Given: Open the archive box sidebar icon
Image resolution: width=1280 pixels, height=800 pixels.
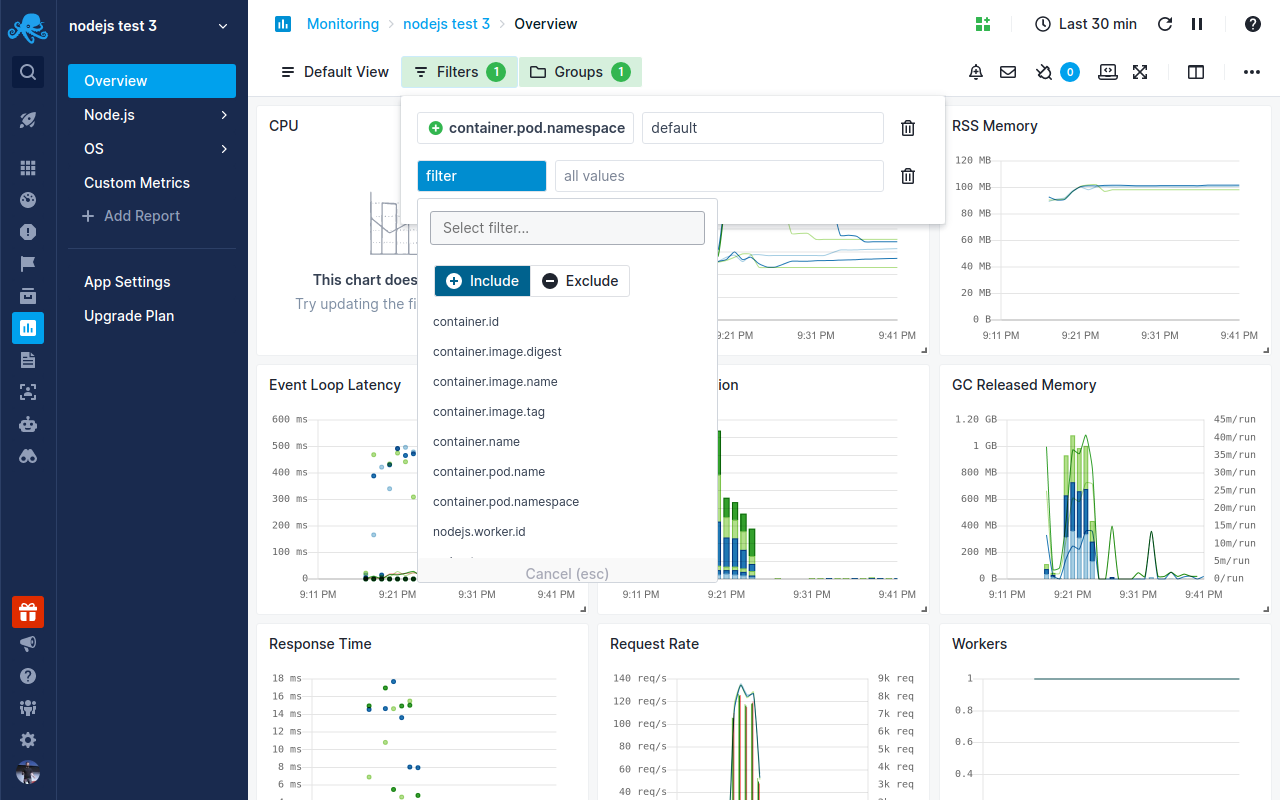Looking at the screenshot, I should [x=28, y=296].
